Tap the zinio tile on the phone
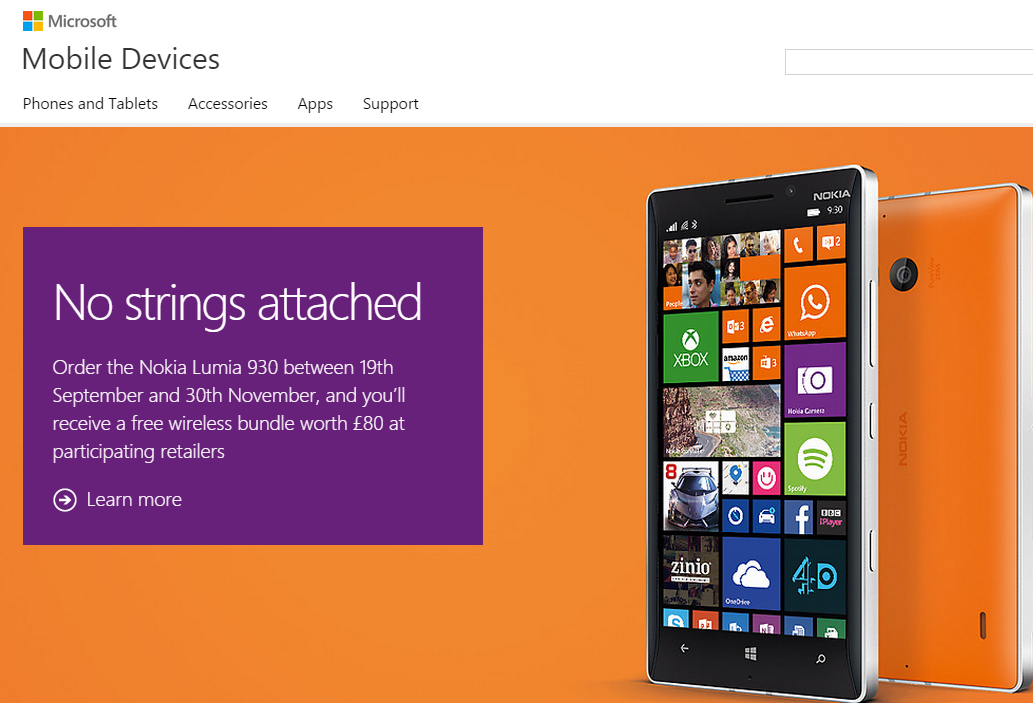This screenshot has height=709, width=1033. click(690, 571)
